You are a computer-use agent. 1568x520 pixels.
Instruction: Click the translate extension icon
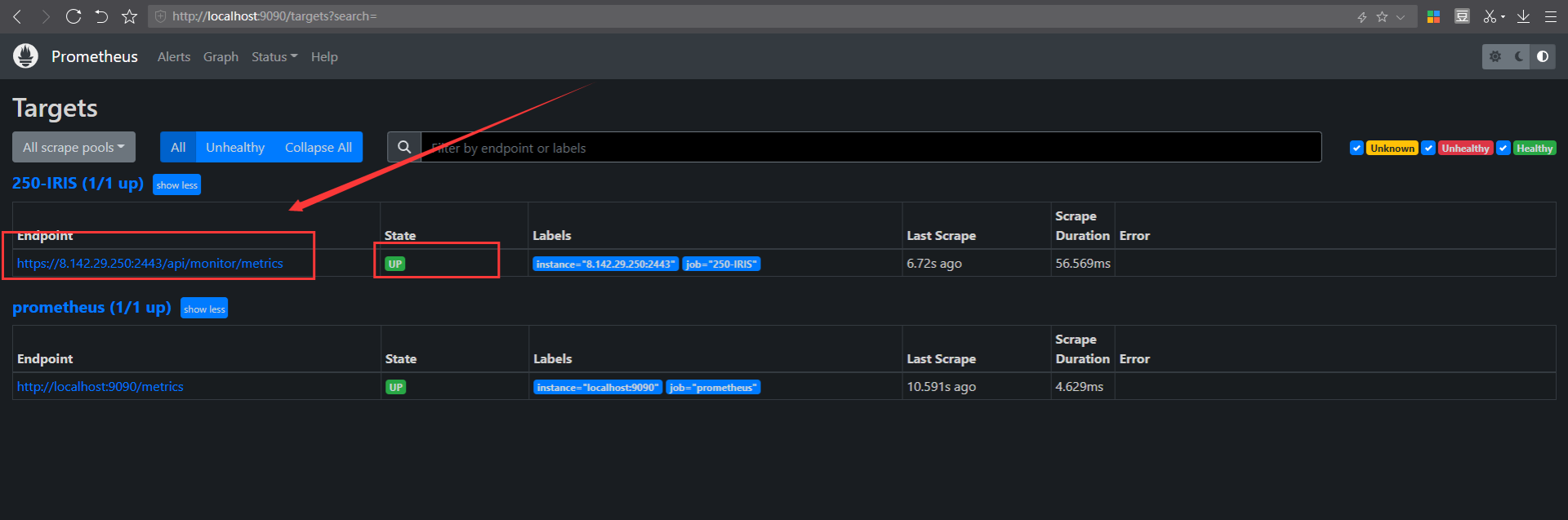coord(1462,16)
